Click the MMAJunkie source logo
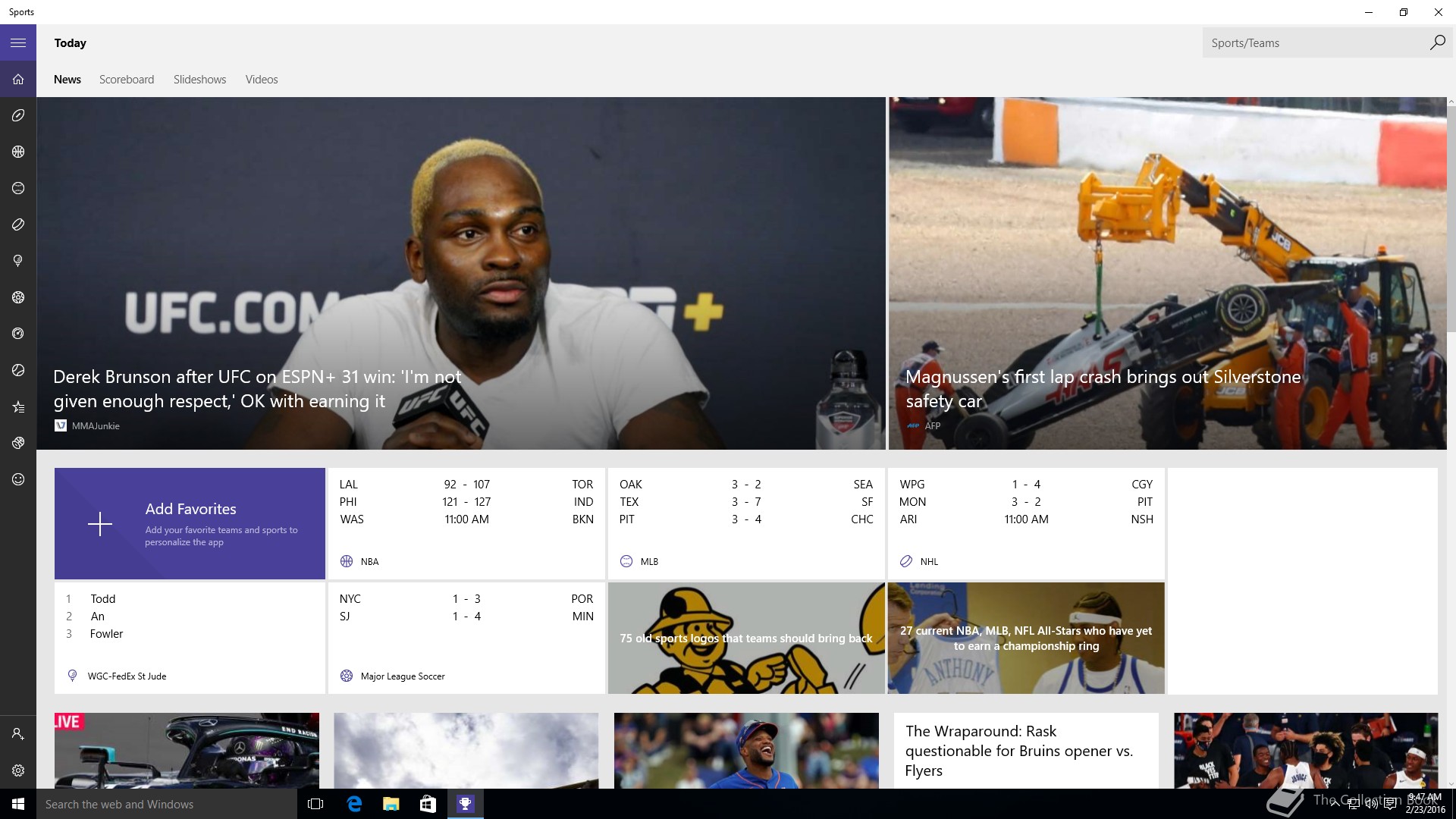The height and width of the screenshot is (819, 1456). (61, 426)
